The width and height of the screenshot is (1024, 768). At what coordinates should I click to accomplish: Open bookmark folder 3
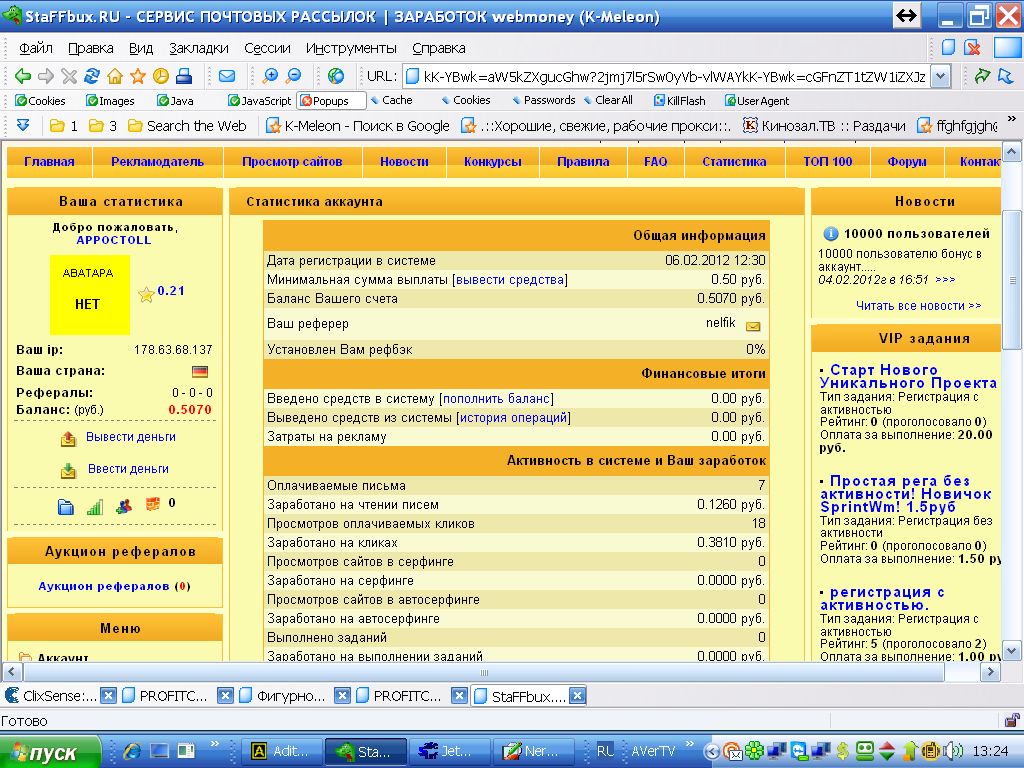click(x=103, y=126)
